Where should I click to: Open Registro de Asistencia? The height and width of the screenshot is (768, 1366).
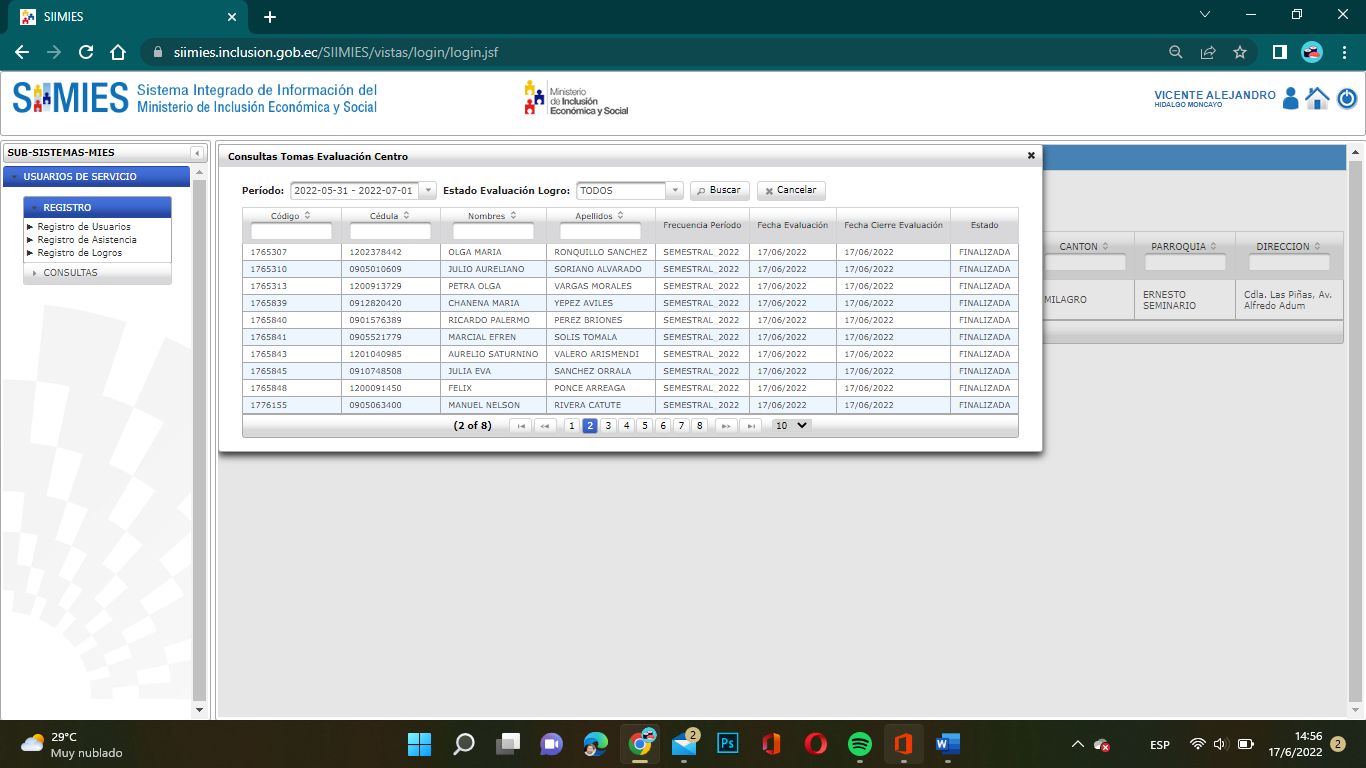[x=87, y=240]
